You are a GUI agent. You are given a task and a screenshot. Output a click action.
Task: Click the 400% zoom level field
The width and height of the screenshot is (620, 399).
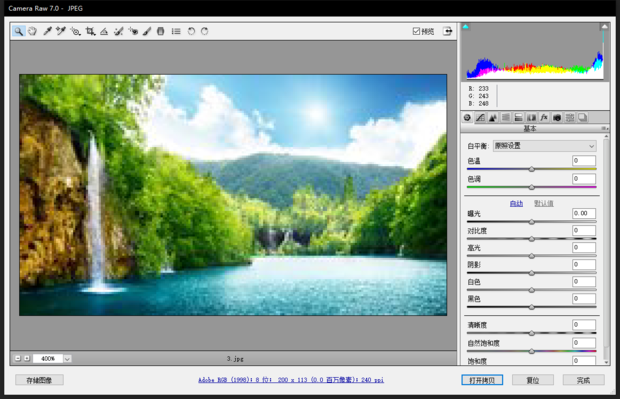click(48, 359)
